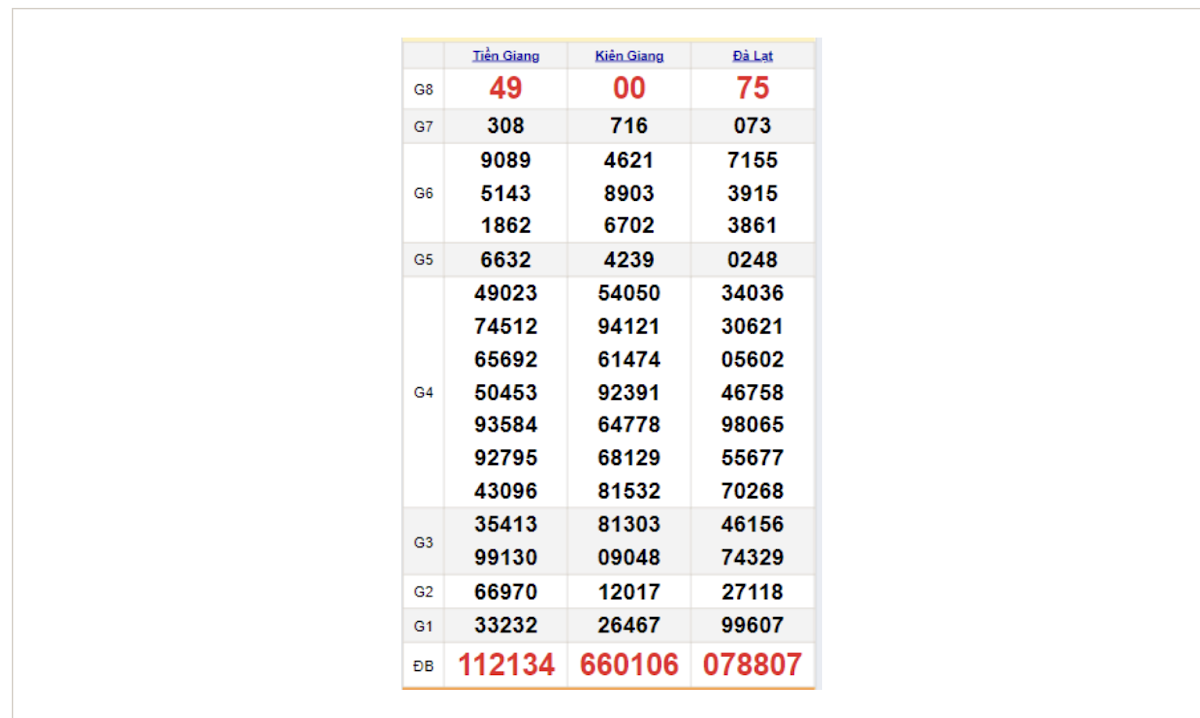Click G4 number 74512
This screenshot has width=1200, height=718.
pyautogui.click(x=506, y=326)
